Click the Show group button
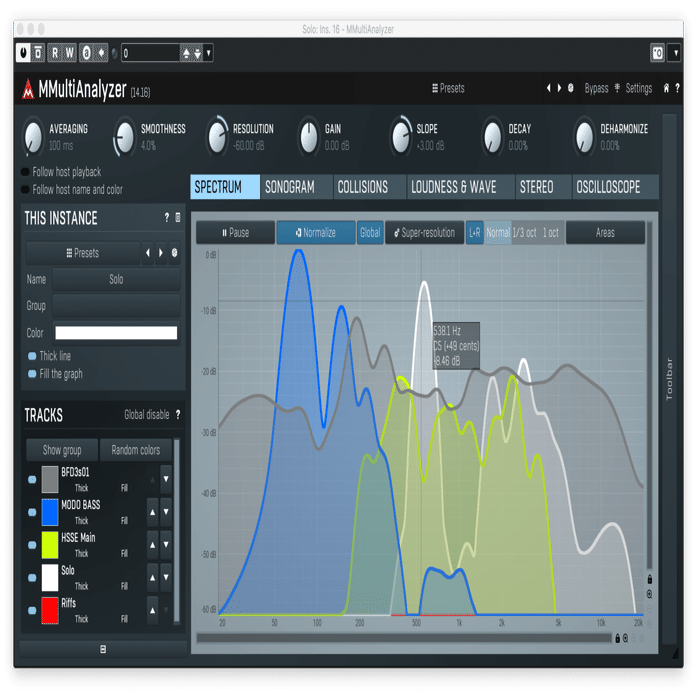697x697 pixels. tap(62, 450)
